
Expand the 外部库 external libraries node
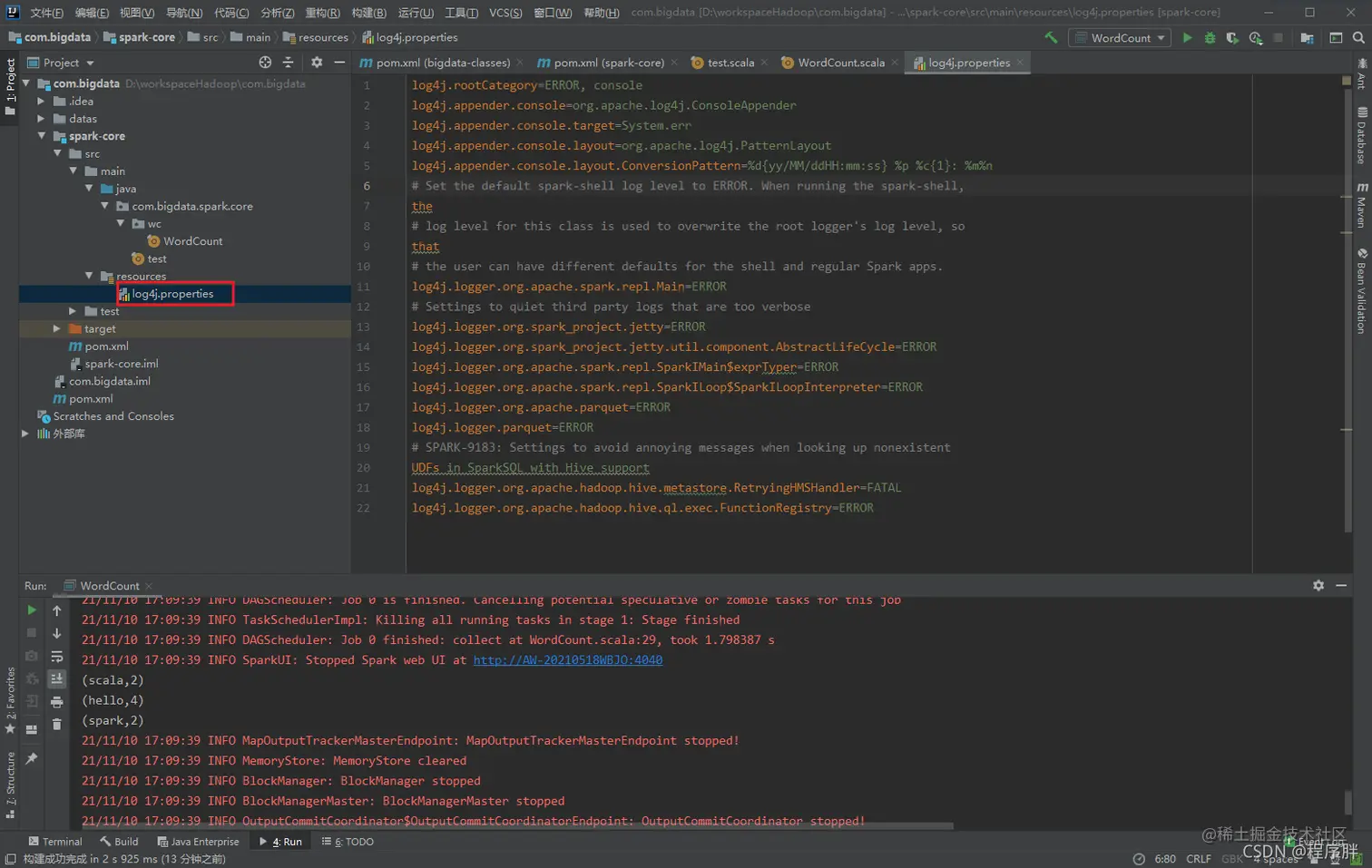pyautogui.click(x=25, y=434)
